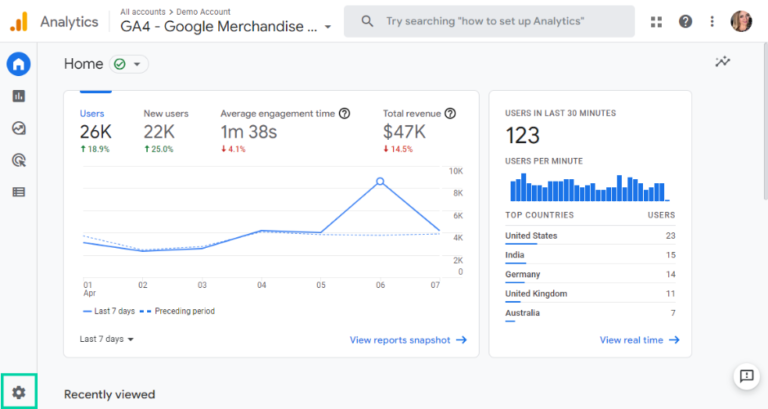Select the New users metric tab

pyautogui.click(x=166, y=131)
